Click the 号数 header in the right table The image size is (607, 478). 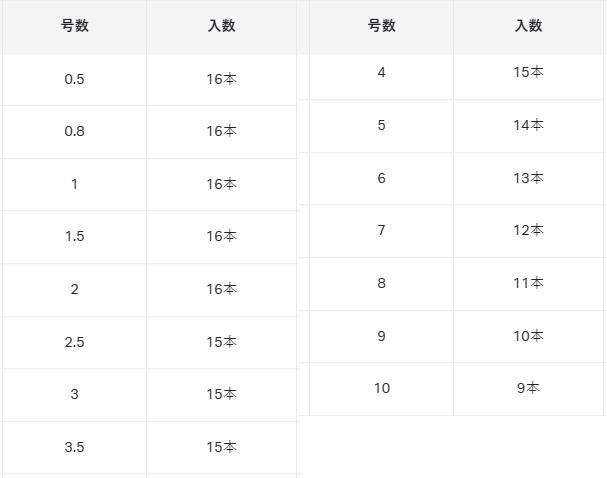click(381, 26)
